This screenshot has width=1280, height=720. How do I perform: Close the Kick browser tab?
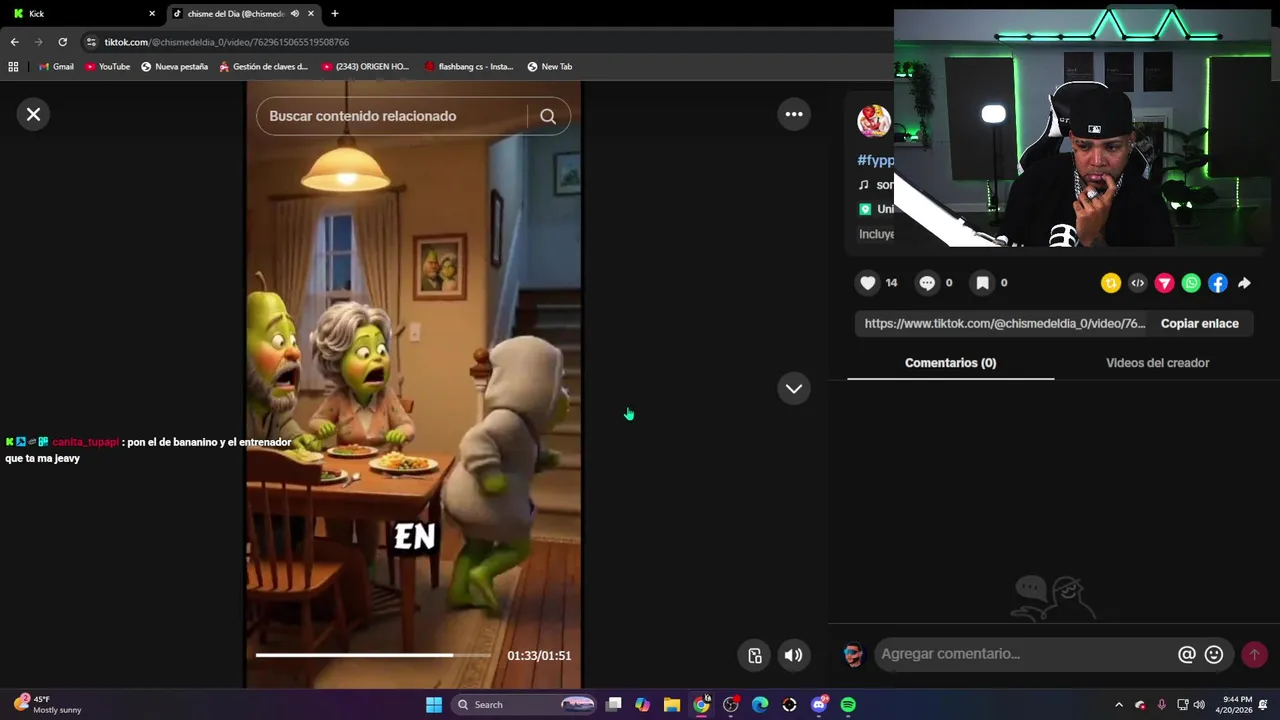(152, 13)
